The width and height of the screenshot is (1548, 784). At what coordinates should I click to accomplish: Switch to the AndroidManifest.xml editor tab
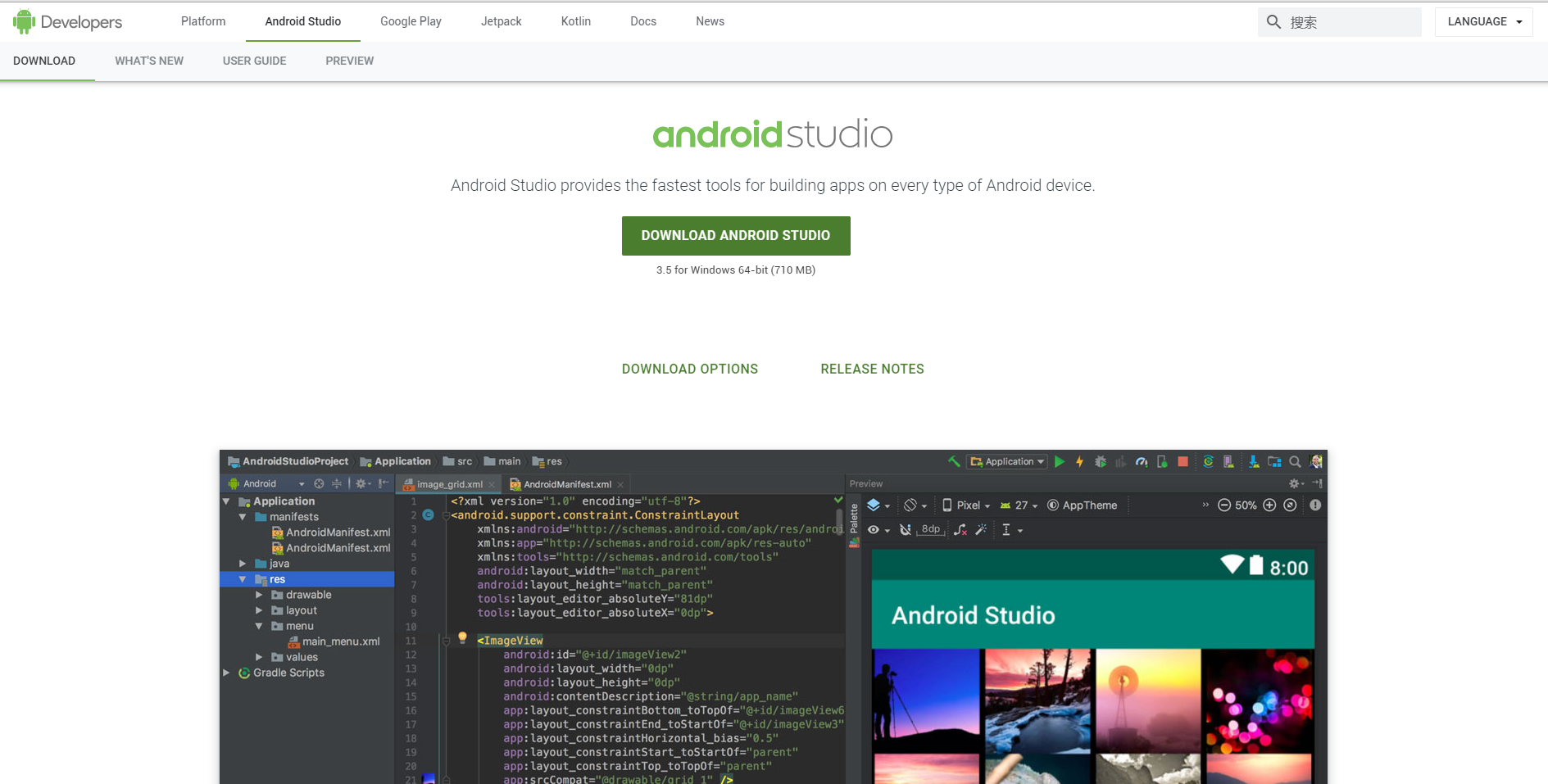(x=567, y=484)
